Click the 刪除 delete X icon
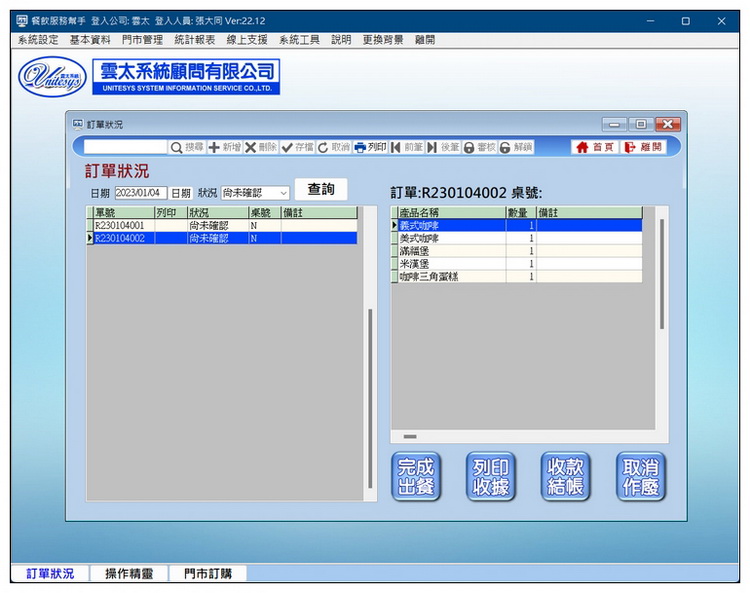Viewport: 750px width, 593px height. (251, 147)
